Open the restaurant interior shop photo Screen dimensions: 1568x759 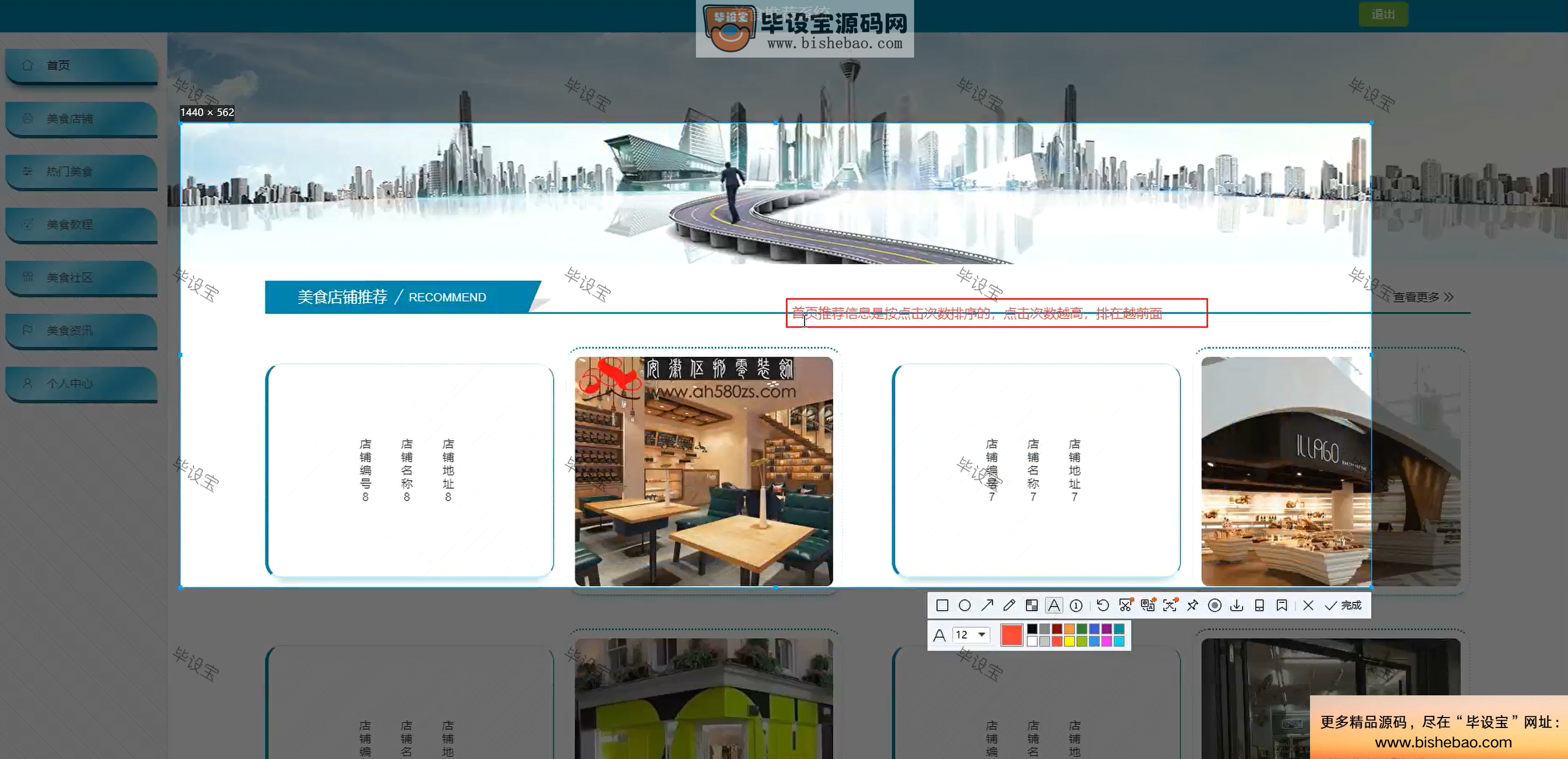pos(704,471)
